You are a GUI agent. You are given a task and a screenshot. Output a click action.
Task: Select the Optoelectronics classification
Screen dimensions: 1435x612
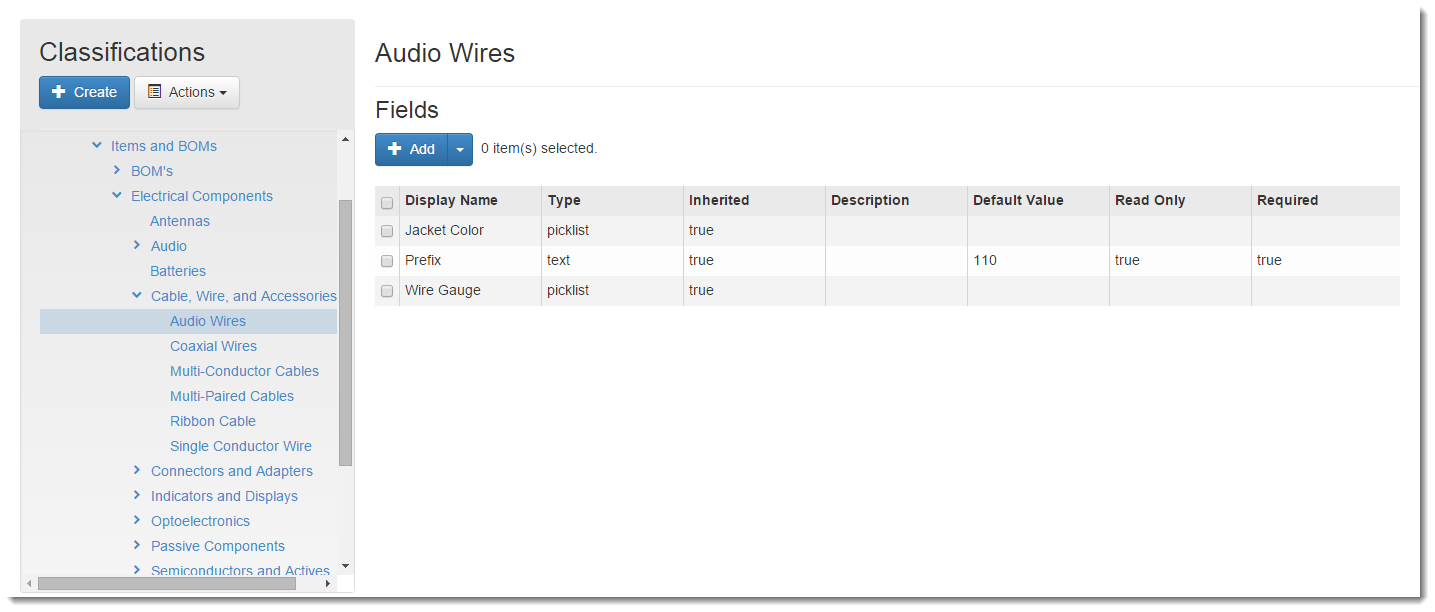pos(200,521)
